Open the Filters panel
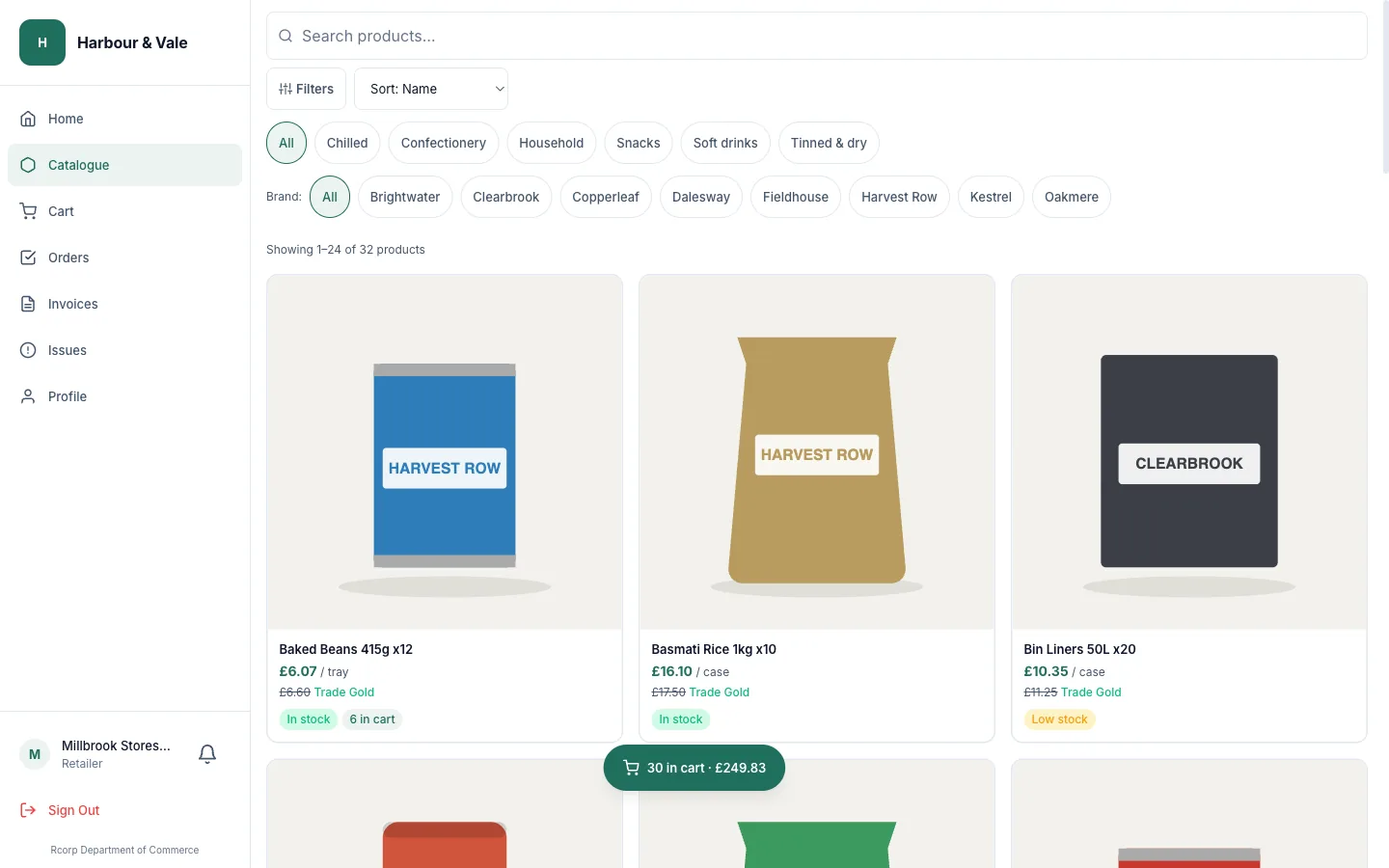Screen dimensions: 1389x868 click(x=306, y=89)
